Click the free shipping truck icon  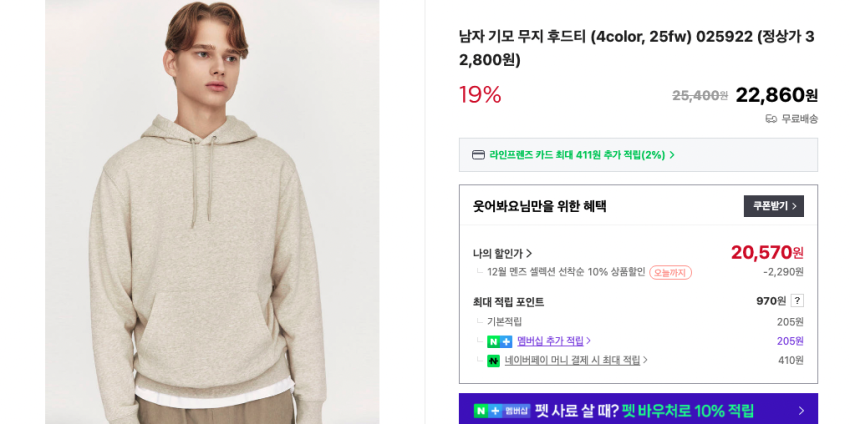771,119
